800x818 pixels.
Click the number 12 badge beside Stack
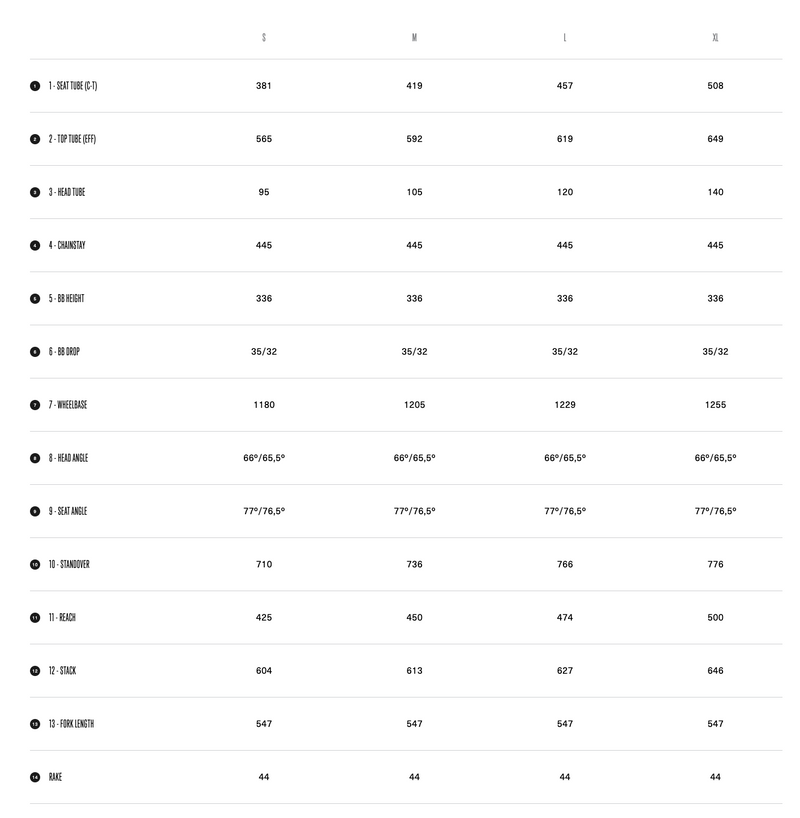(35, 671)
